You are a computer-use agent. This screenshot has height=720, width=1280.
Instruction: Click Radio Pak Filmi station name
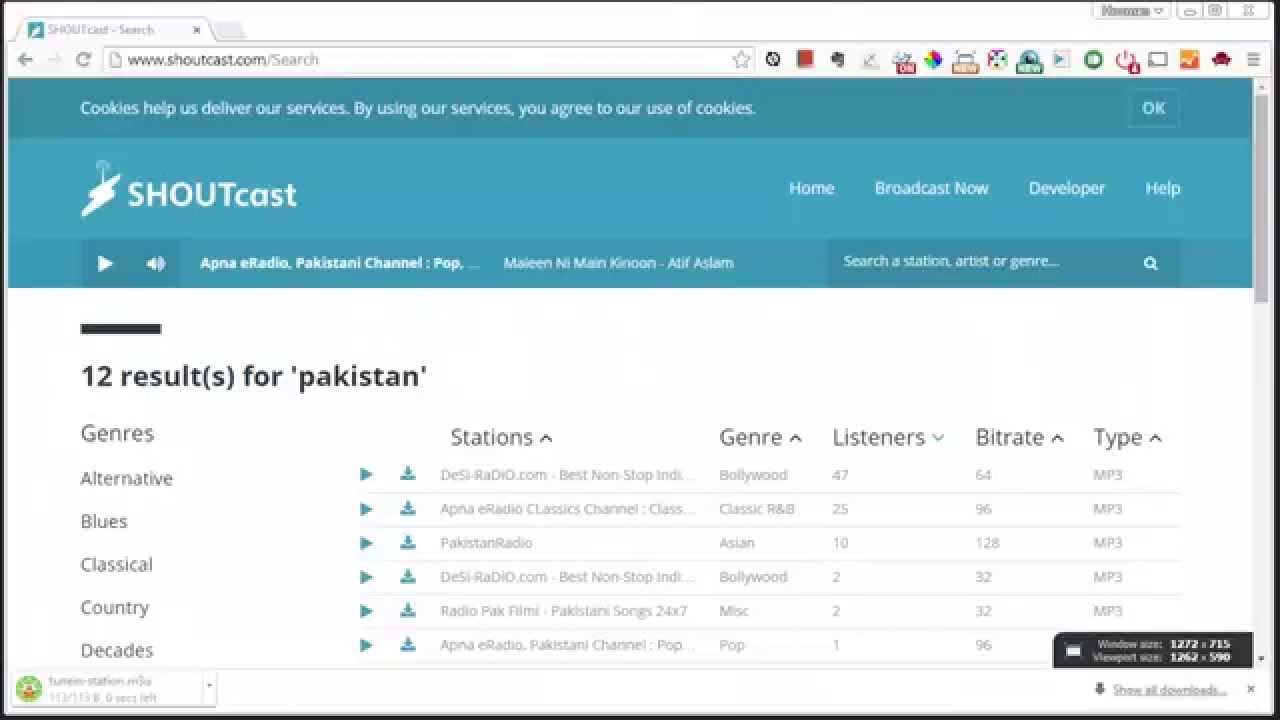click(563, 611)
